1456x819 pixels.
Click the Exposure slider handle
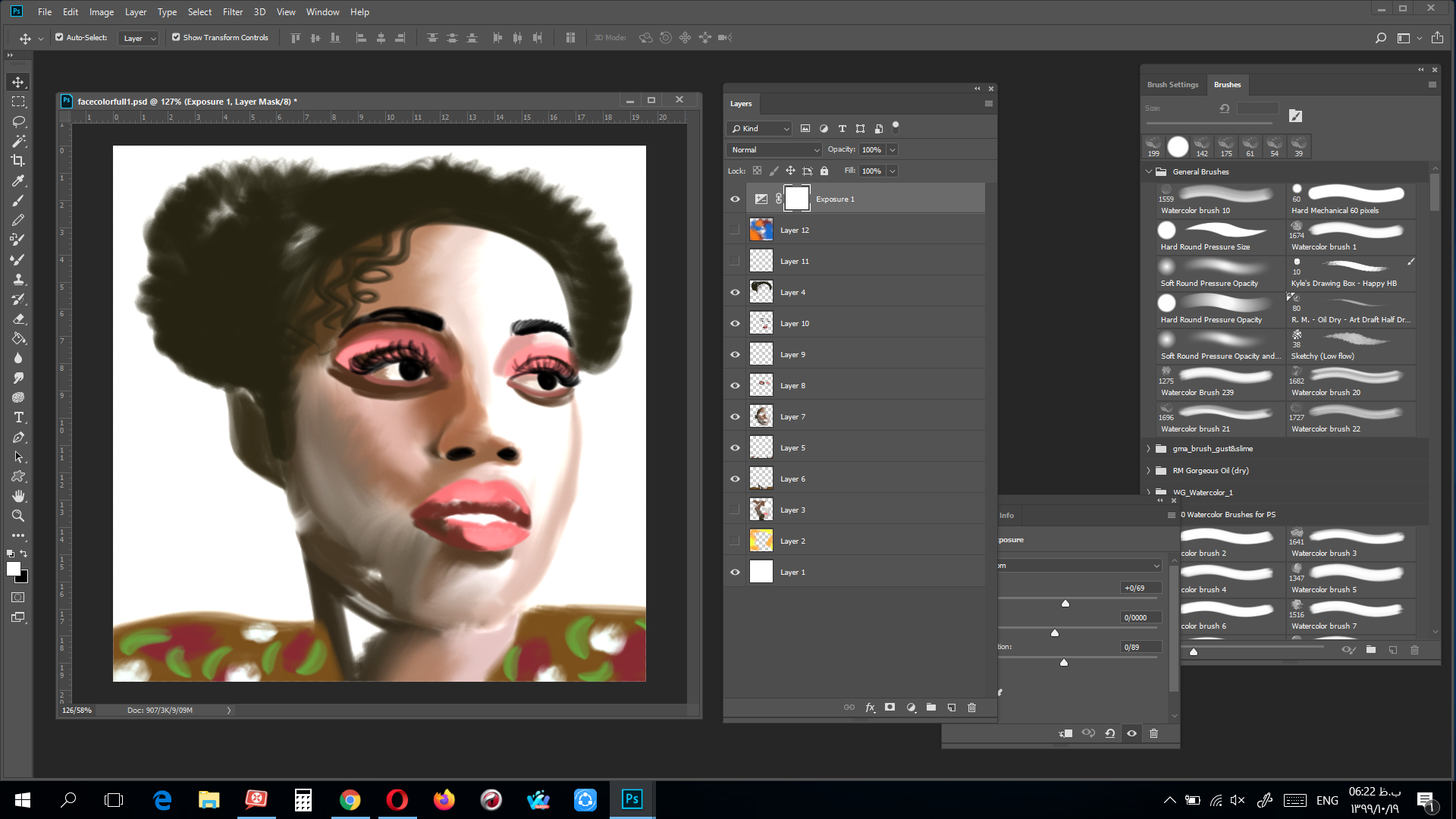tap(1065, 604)
